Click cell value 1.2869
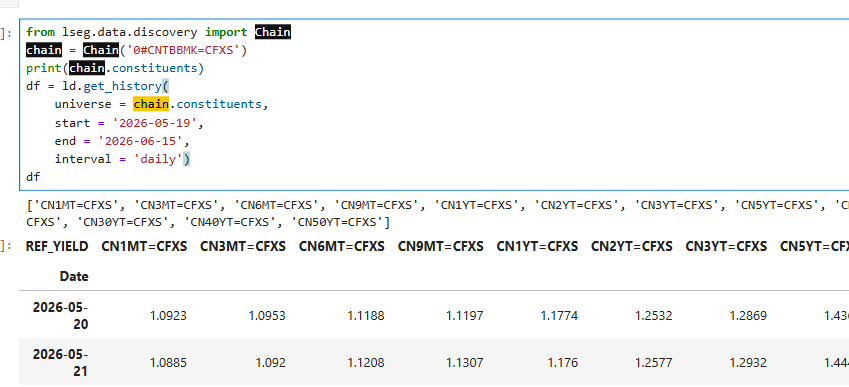Image resolution: width=849 pixels, height=387 pixels. point(748,316)
